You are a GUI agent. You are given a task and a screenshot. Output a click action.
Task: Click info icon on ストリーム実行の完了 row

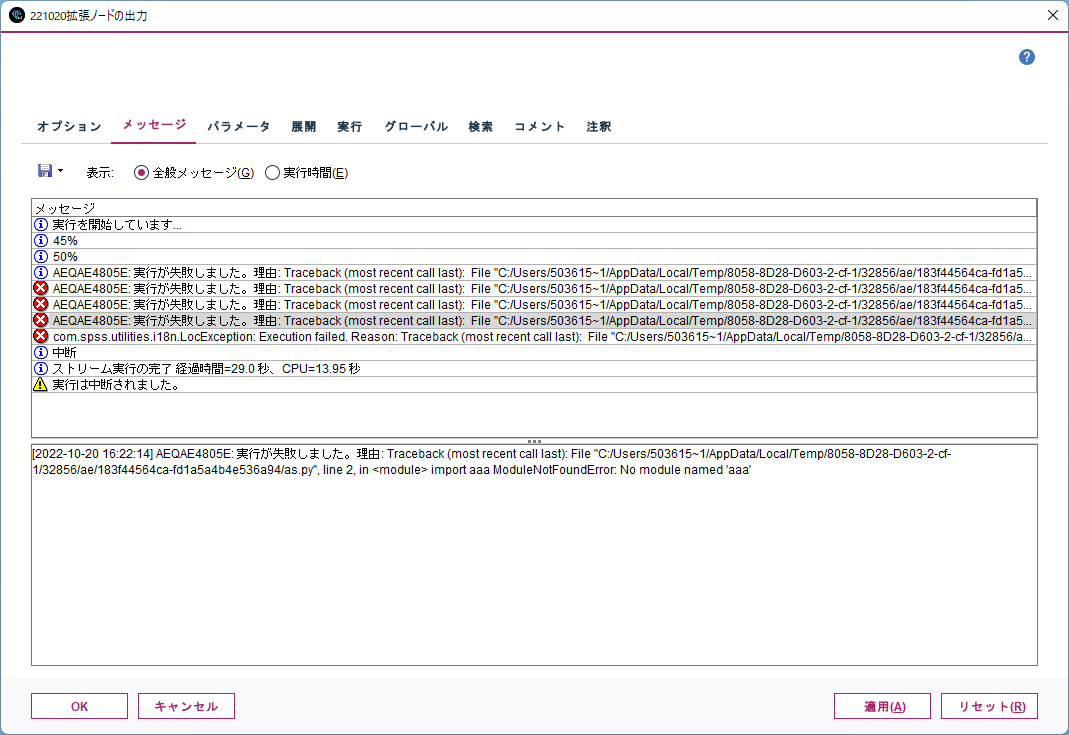tap(41, 368)
